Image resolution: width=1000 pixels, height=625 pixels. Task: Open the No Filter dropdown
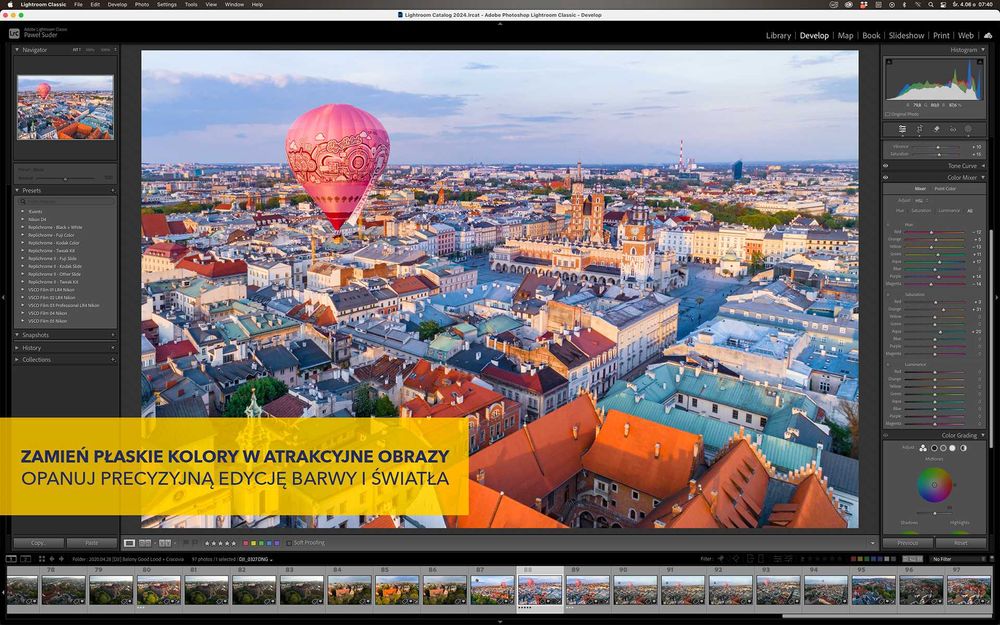click(x=958, y=559)
